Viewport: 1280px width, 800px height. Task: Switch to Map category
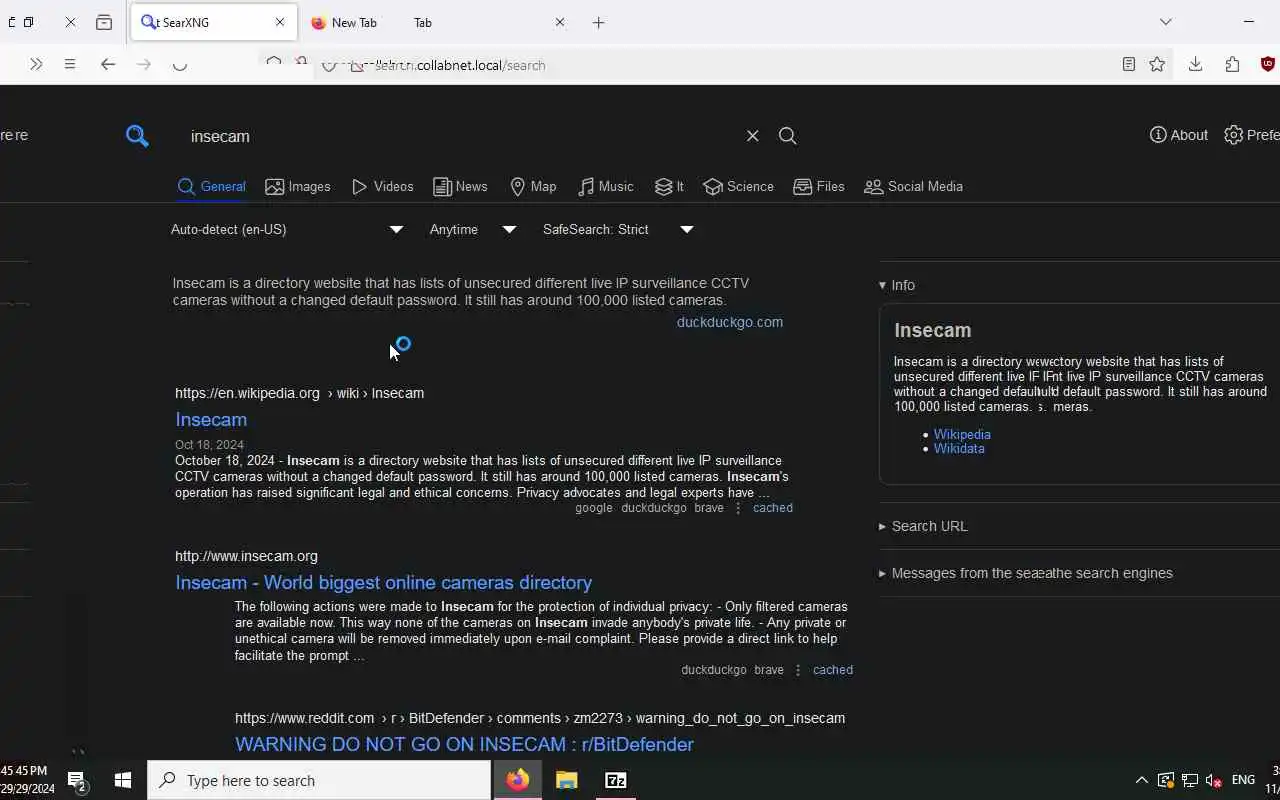coord(533,186)
